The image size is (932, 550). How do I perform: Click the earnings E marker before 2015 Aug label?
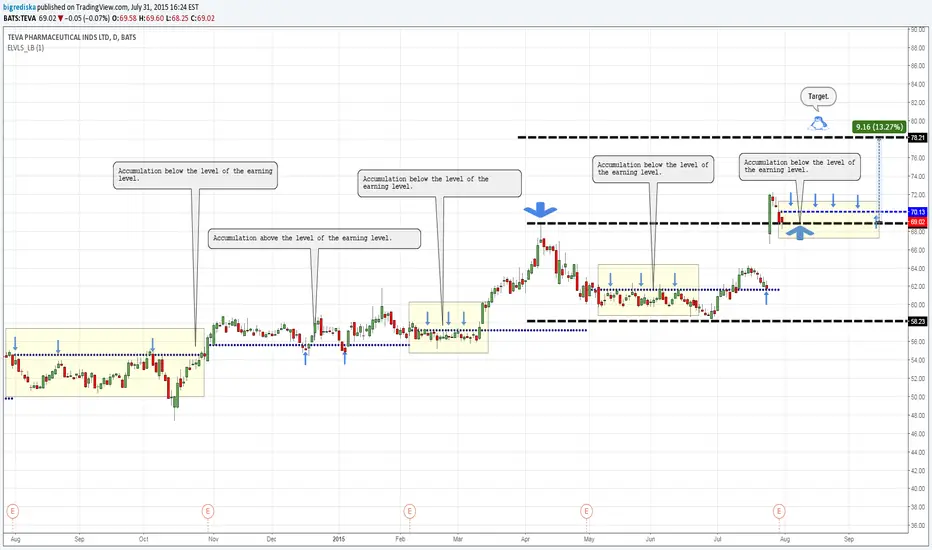point(779,511)
